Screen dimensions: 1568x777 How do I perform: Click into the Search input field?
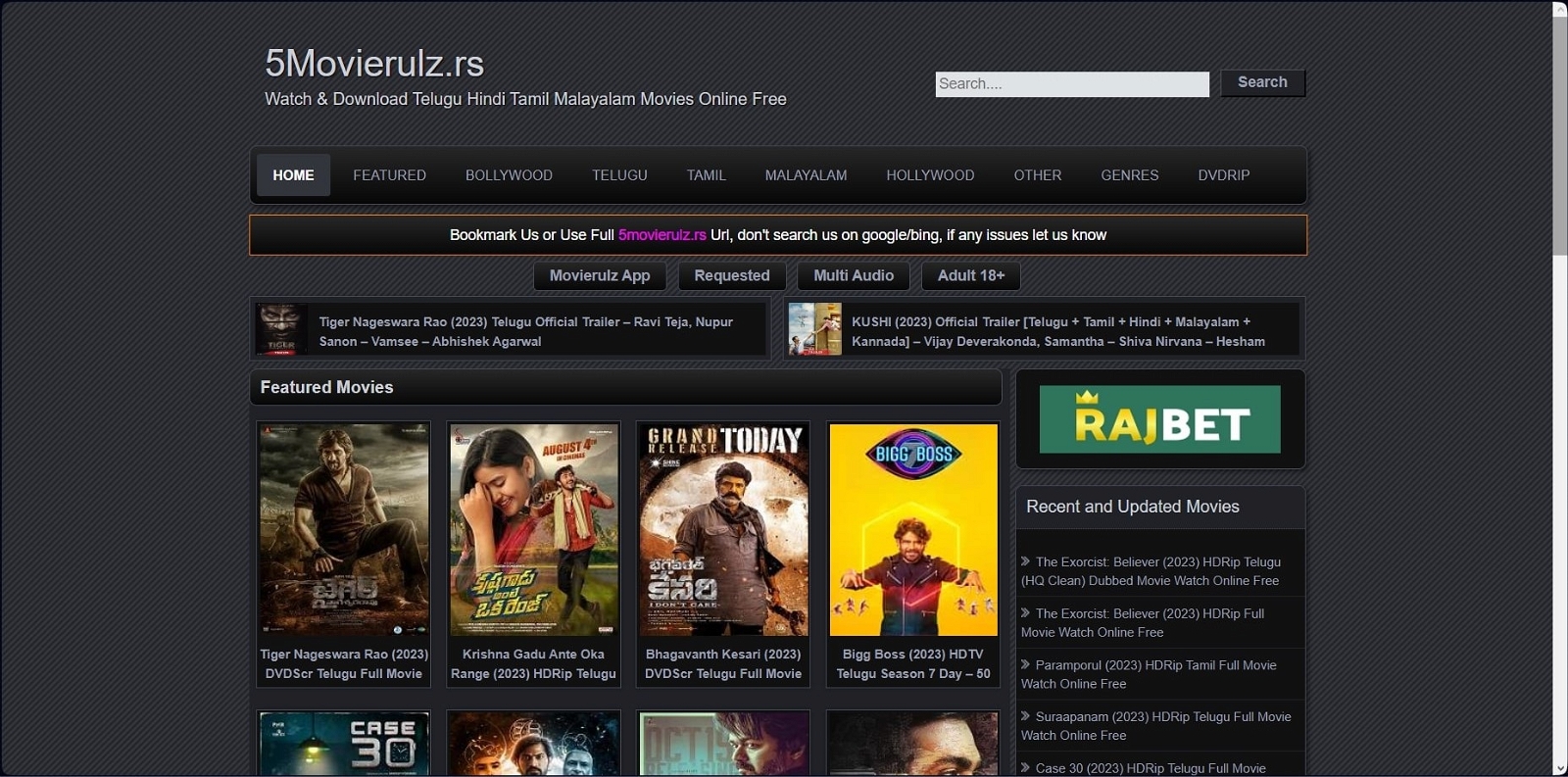tap(1071, 84)
